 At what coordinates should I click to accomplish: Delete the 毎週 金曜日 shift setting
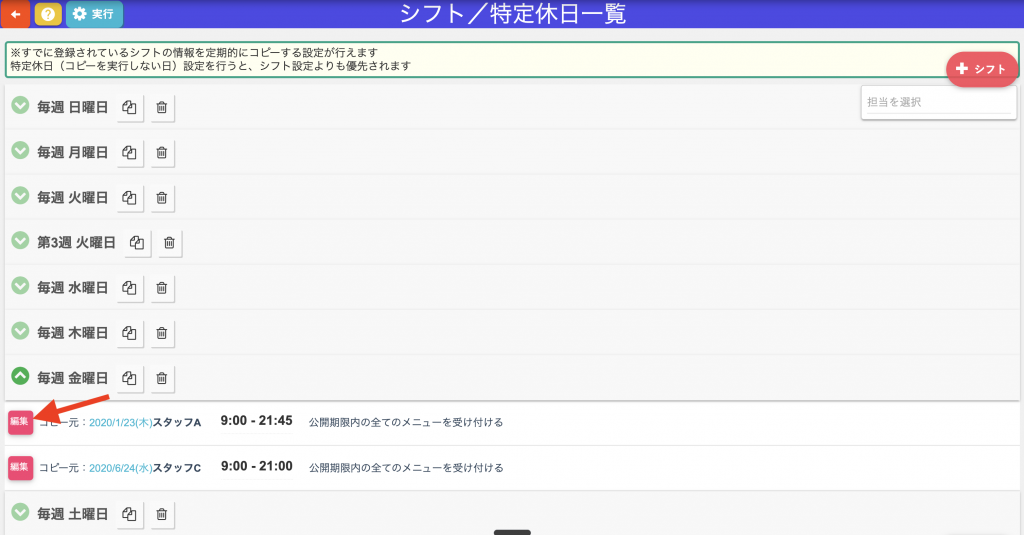coord(162,378)
